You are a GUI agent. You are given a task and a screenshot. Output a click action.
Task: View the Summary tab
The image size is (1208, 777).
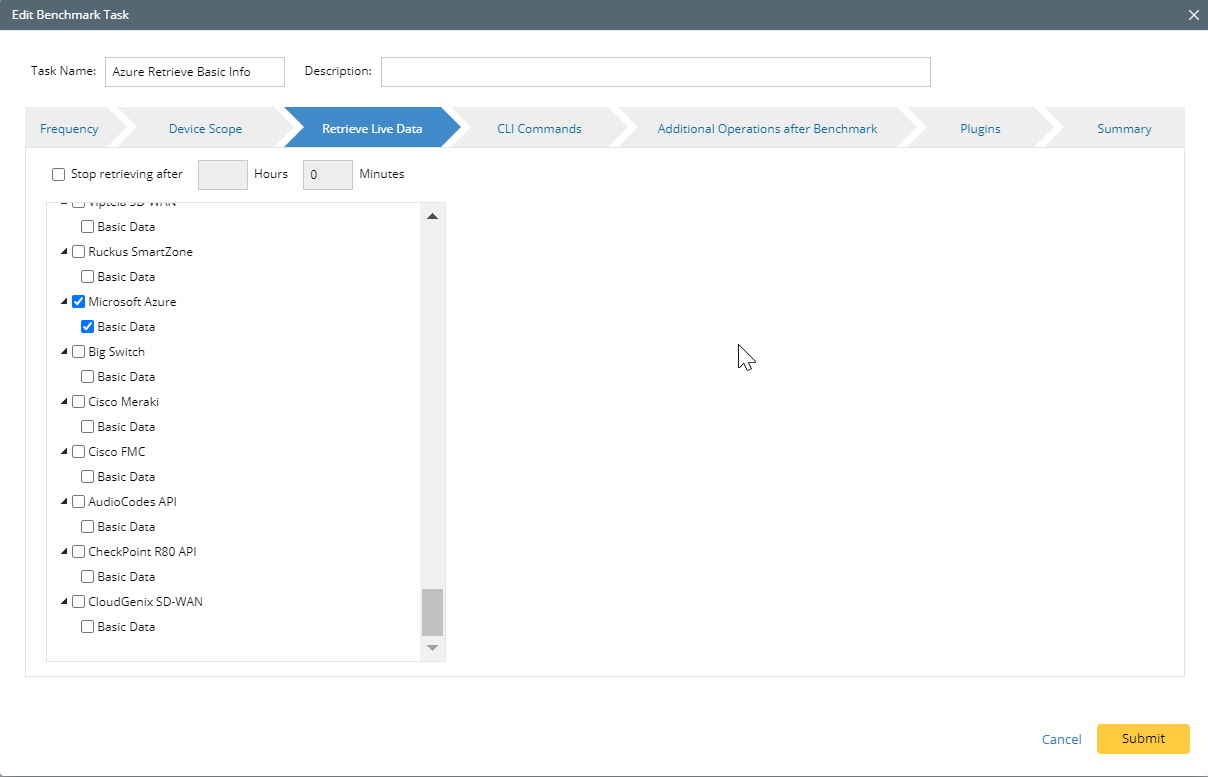pyautogui.click(x=1123, y=128)
